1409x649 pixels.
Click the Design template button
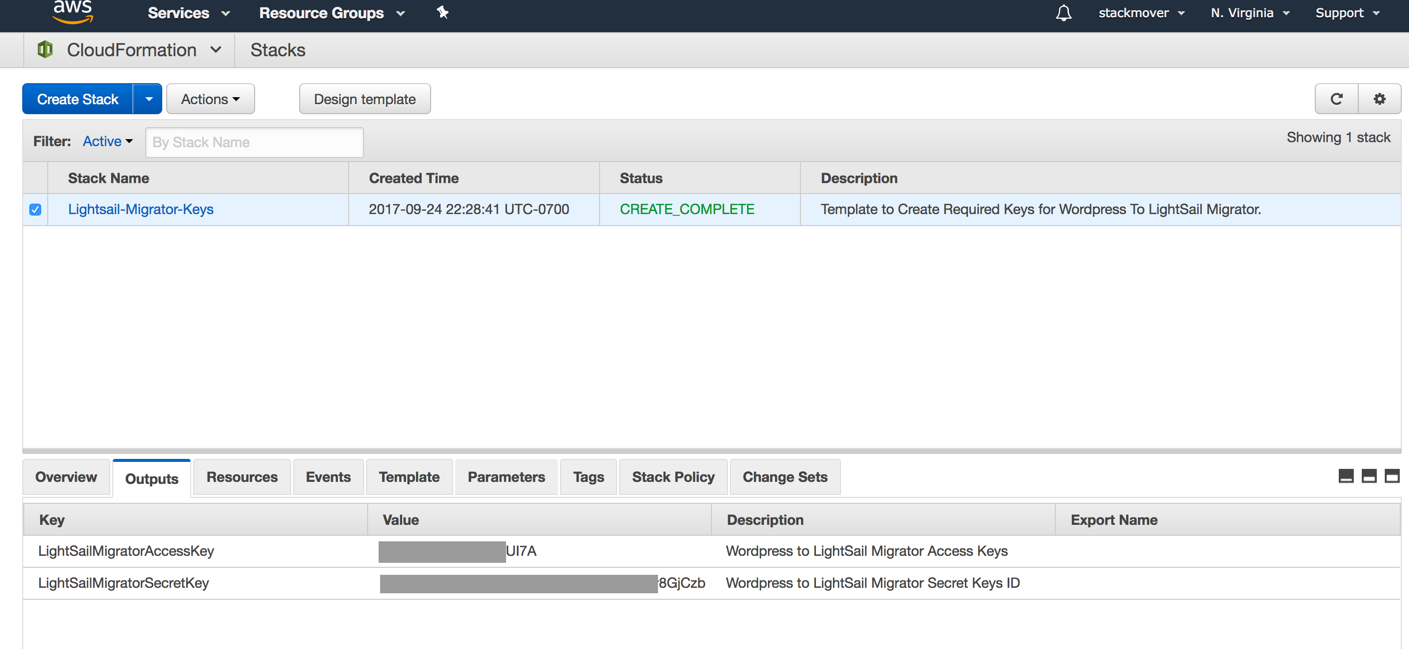(365, 99)
